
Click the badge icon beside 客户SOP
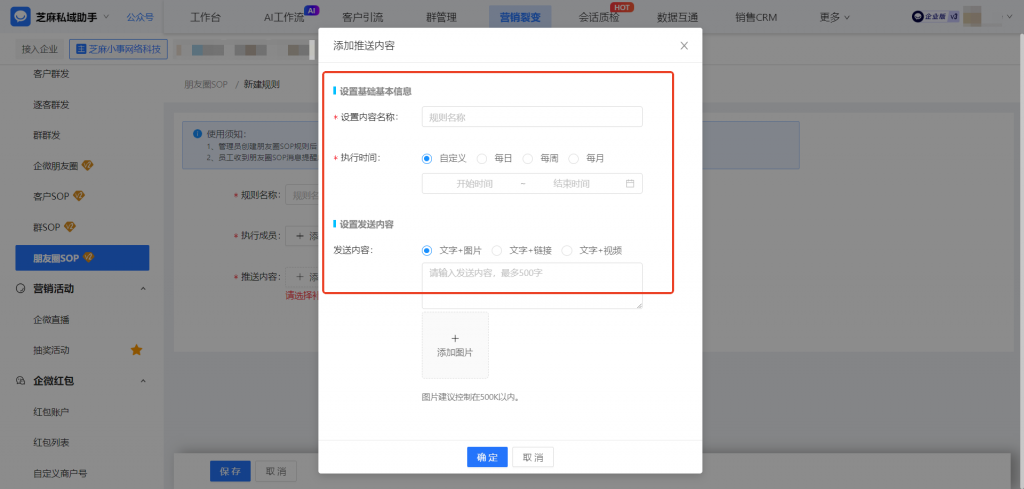[x=79, y=195]
